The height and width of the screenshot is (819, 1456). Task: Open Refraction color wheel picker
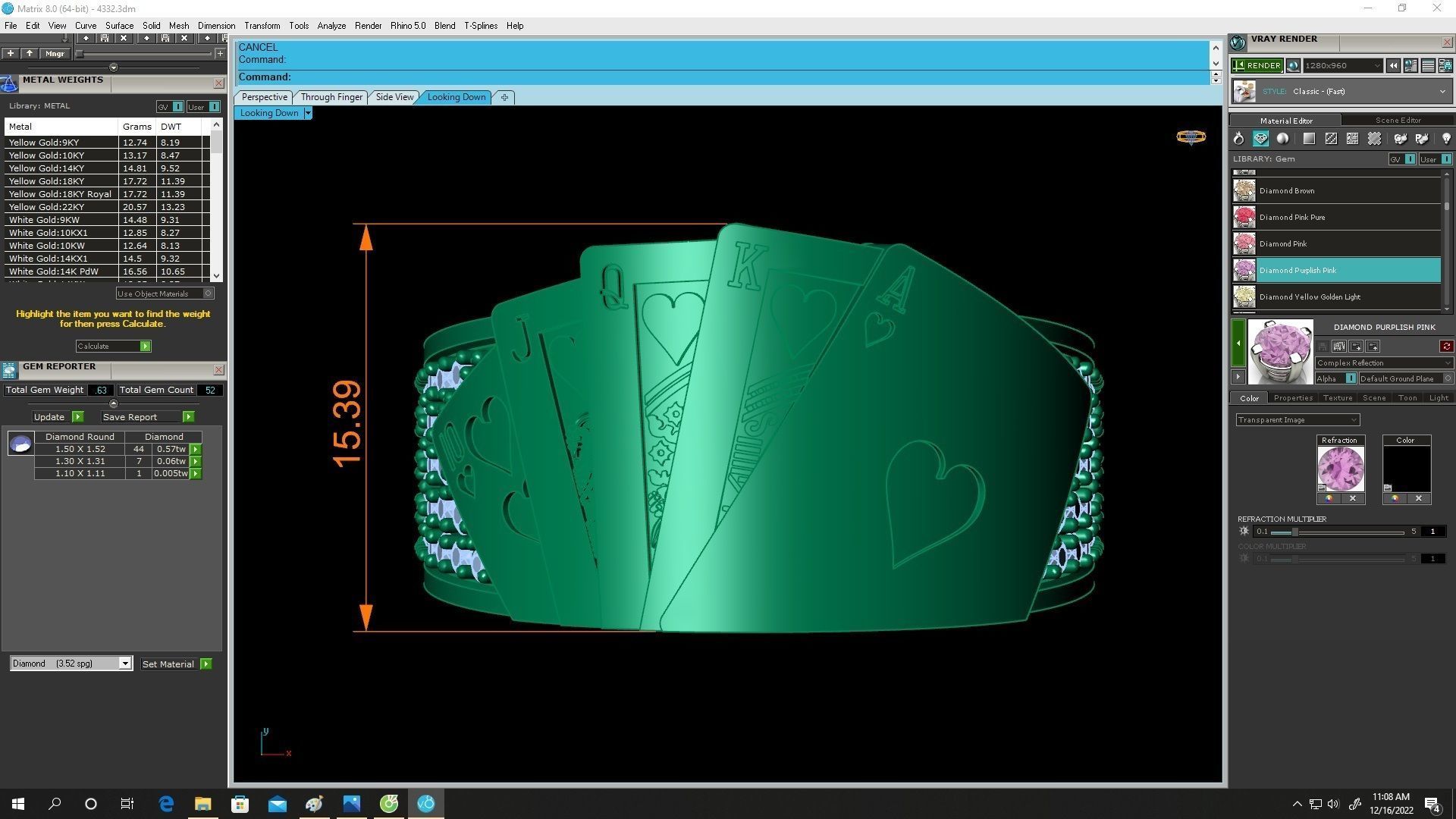point(1329,499)
